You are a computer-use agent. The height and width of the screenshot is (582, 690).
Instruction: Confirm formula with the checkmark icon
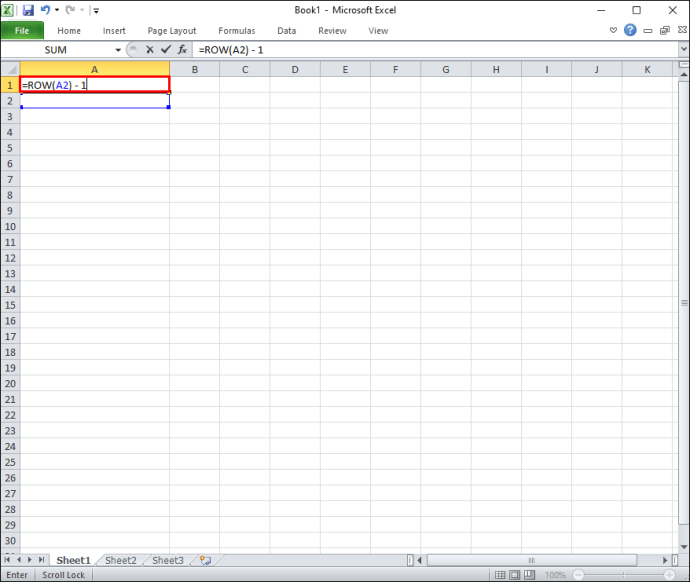coord(166,50)
